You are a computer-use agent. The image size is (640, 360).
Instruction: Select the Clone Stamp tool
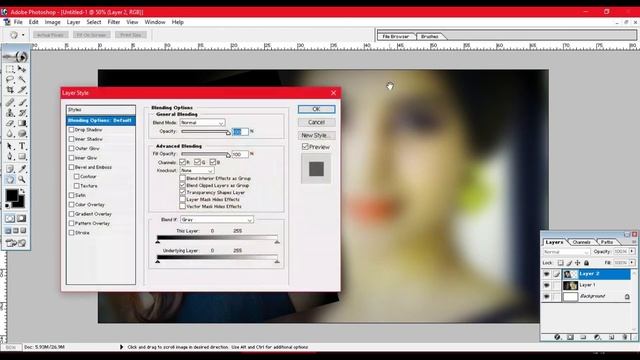click(x=10, y=113)
